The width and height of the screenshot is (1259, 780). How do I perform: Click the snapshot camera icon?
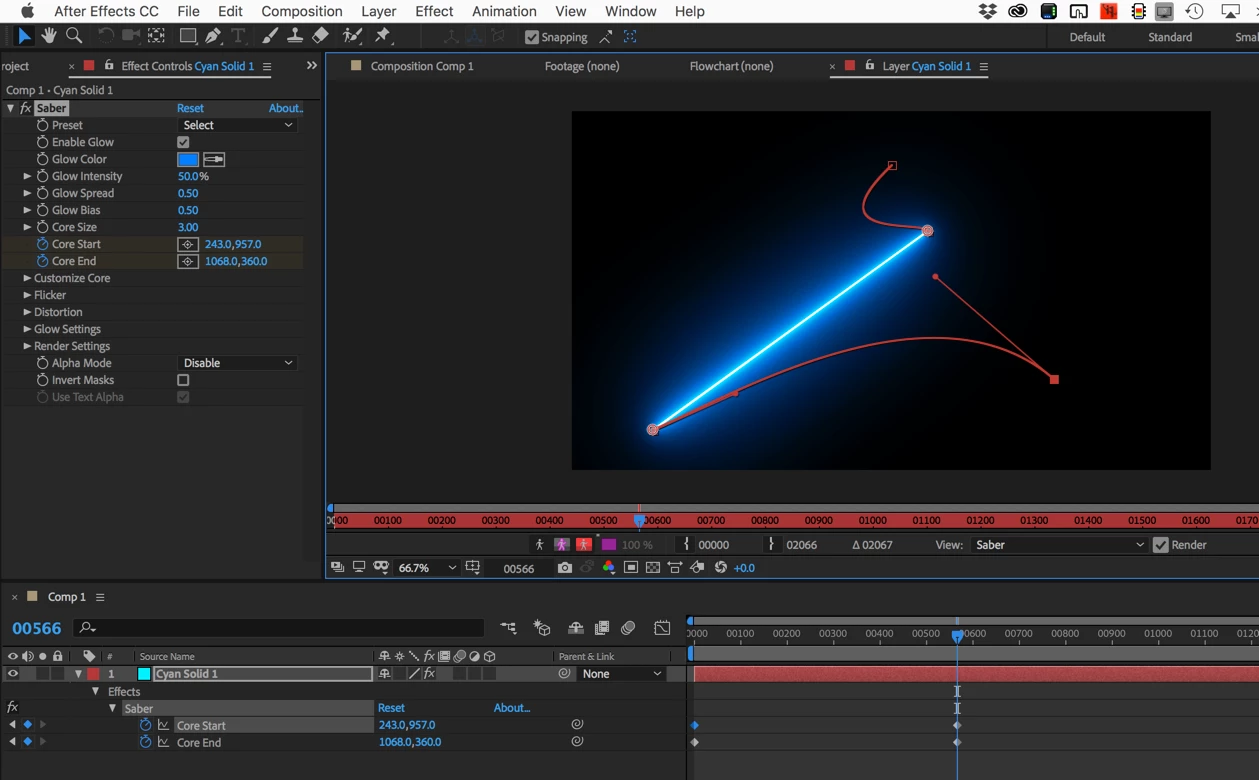(x=565, y=568)
